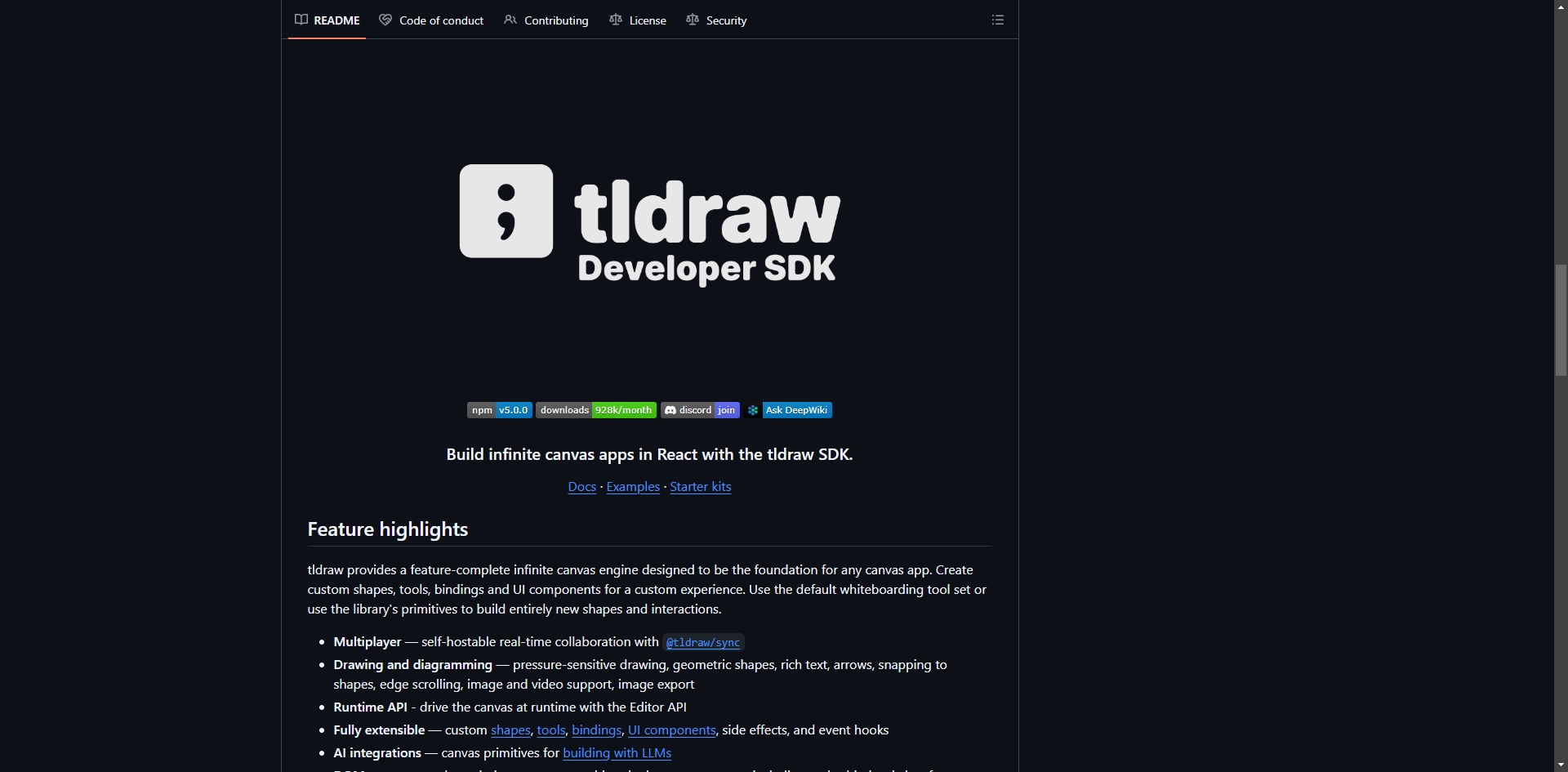Screen dimensions: 1568x772
Task: Open the tools link
Action: [551, 730]
